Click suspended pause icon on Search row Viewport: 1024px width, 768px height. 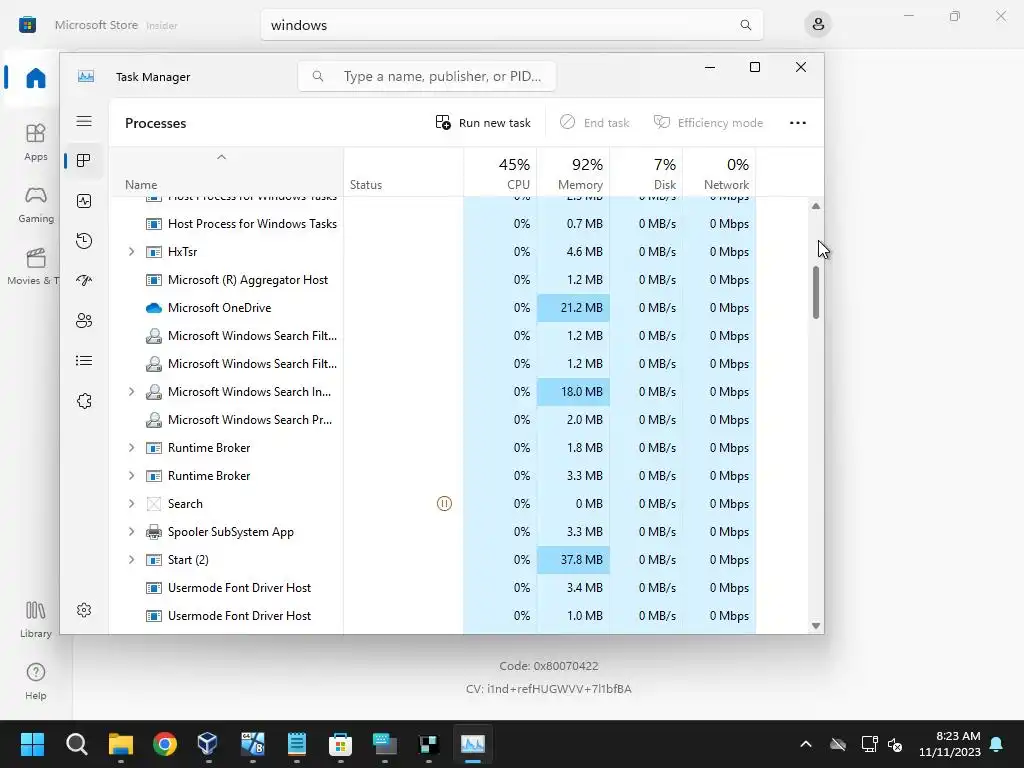pyautogui.click(x=444, y=504)
